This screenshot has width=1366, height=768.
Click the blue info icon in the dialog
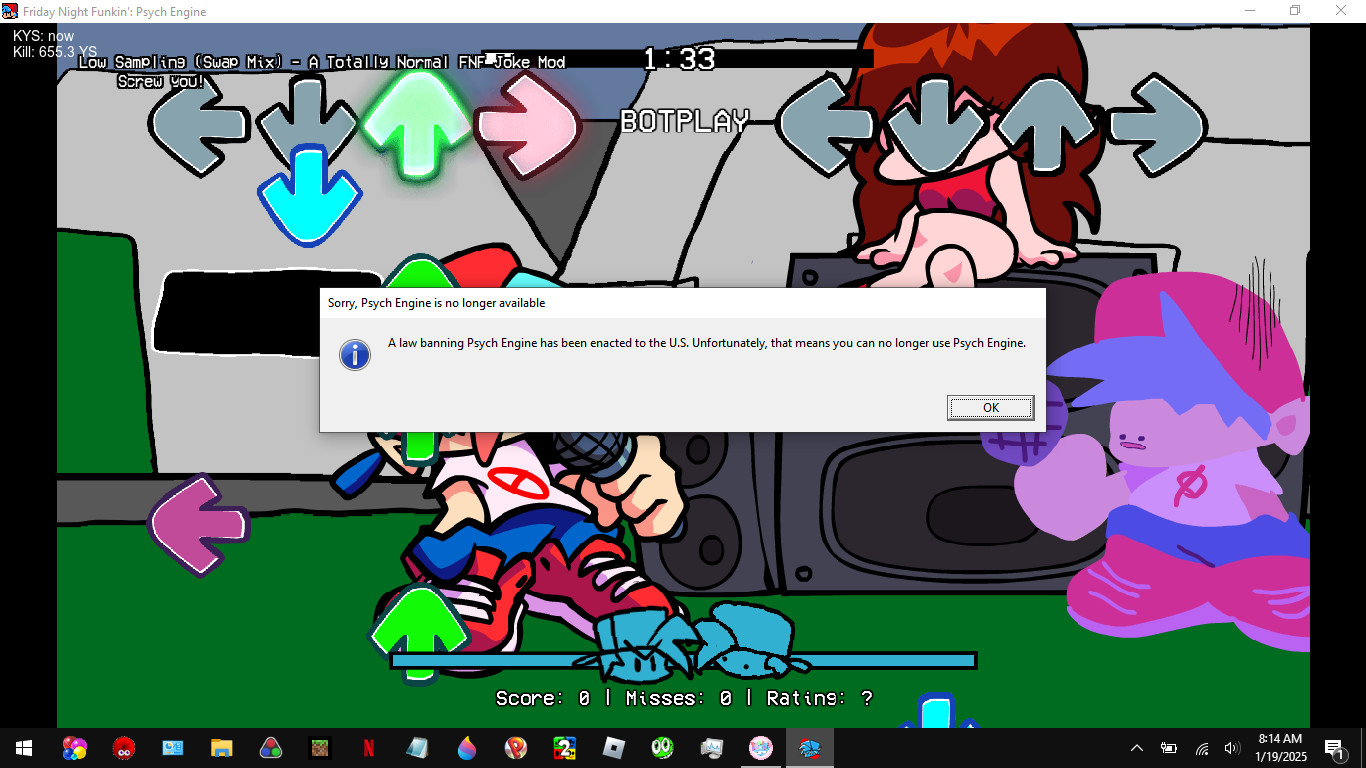(355, 354)
